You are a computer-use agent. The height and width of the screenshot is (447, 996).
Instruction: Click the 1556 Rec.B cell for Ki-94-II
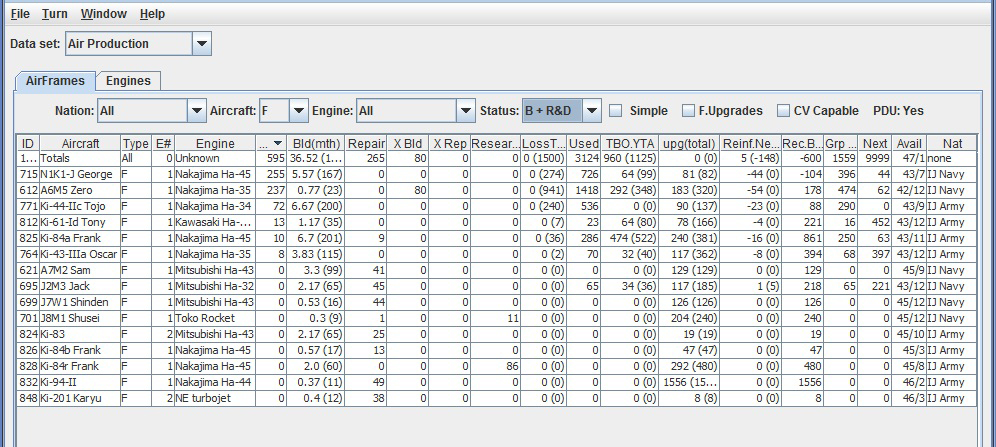pyautogui.click(x=803, y=382)
